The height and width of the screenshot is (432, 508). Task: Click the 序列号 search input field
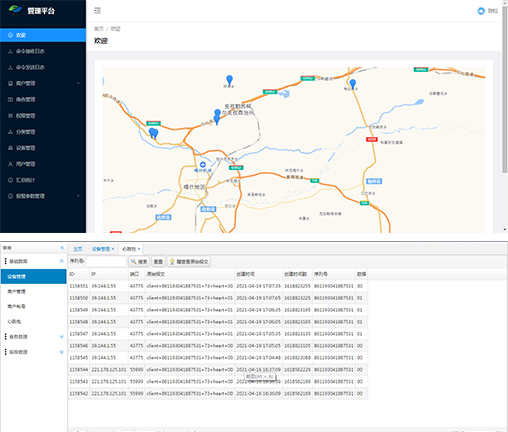(106, 262)
